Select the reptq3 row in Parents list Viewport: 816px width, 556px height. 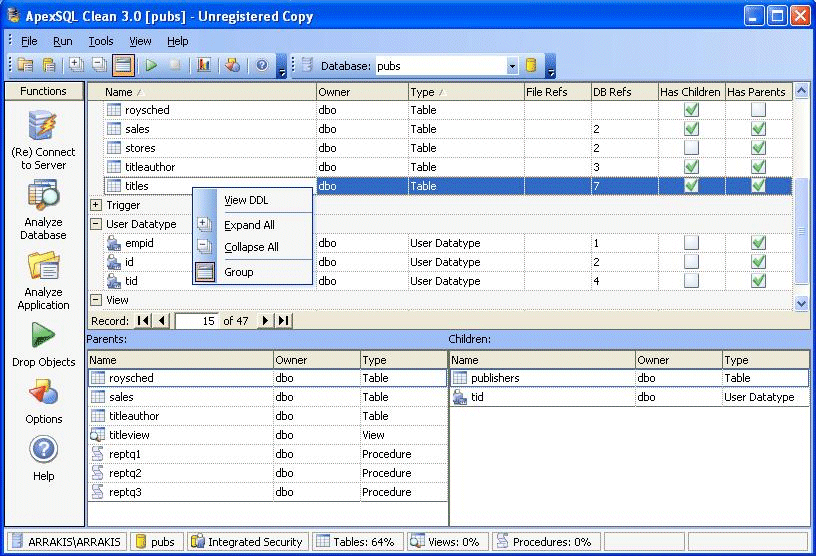coord(268,492)
